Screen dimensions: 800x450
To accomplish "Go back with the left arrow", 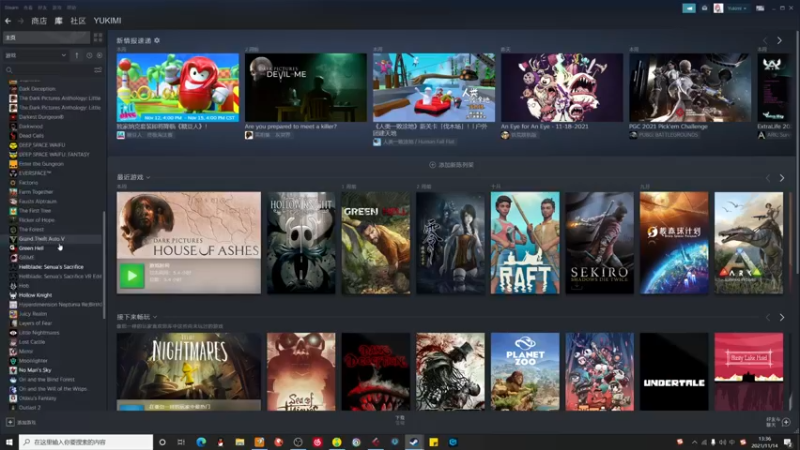I will click(8, 21).
